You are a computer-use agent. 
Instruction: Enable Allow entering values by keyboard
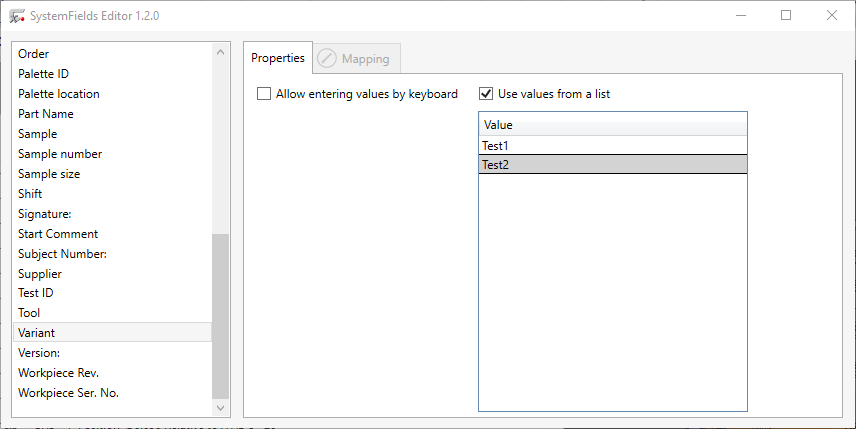(x=264, y=94)
